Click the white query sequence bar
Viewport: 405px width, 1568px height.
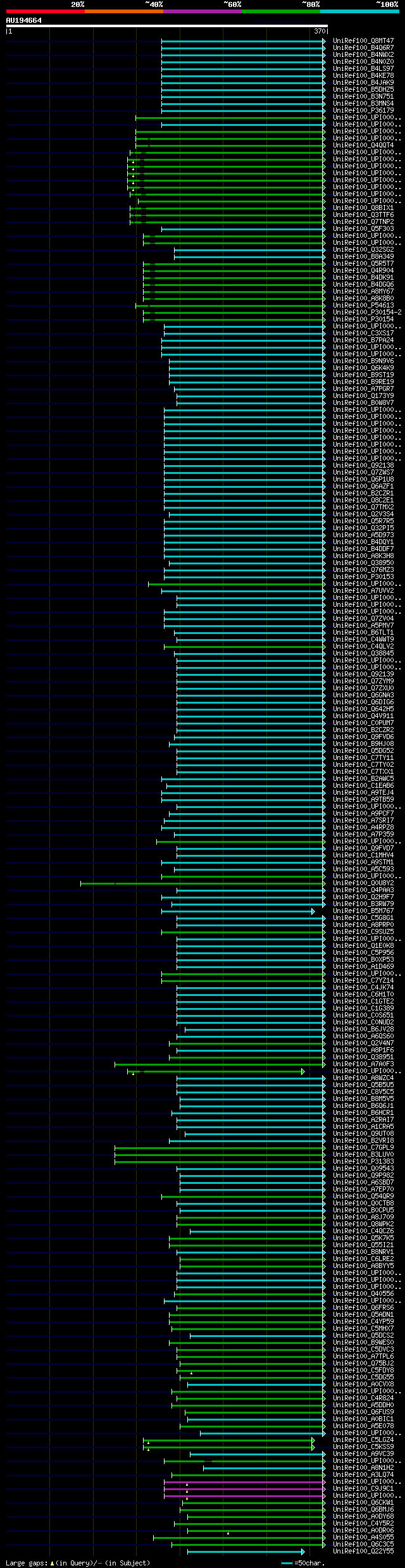pos(166,26)
